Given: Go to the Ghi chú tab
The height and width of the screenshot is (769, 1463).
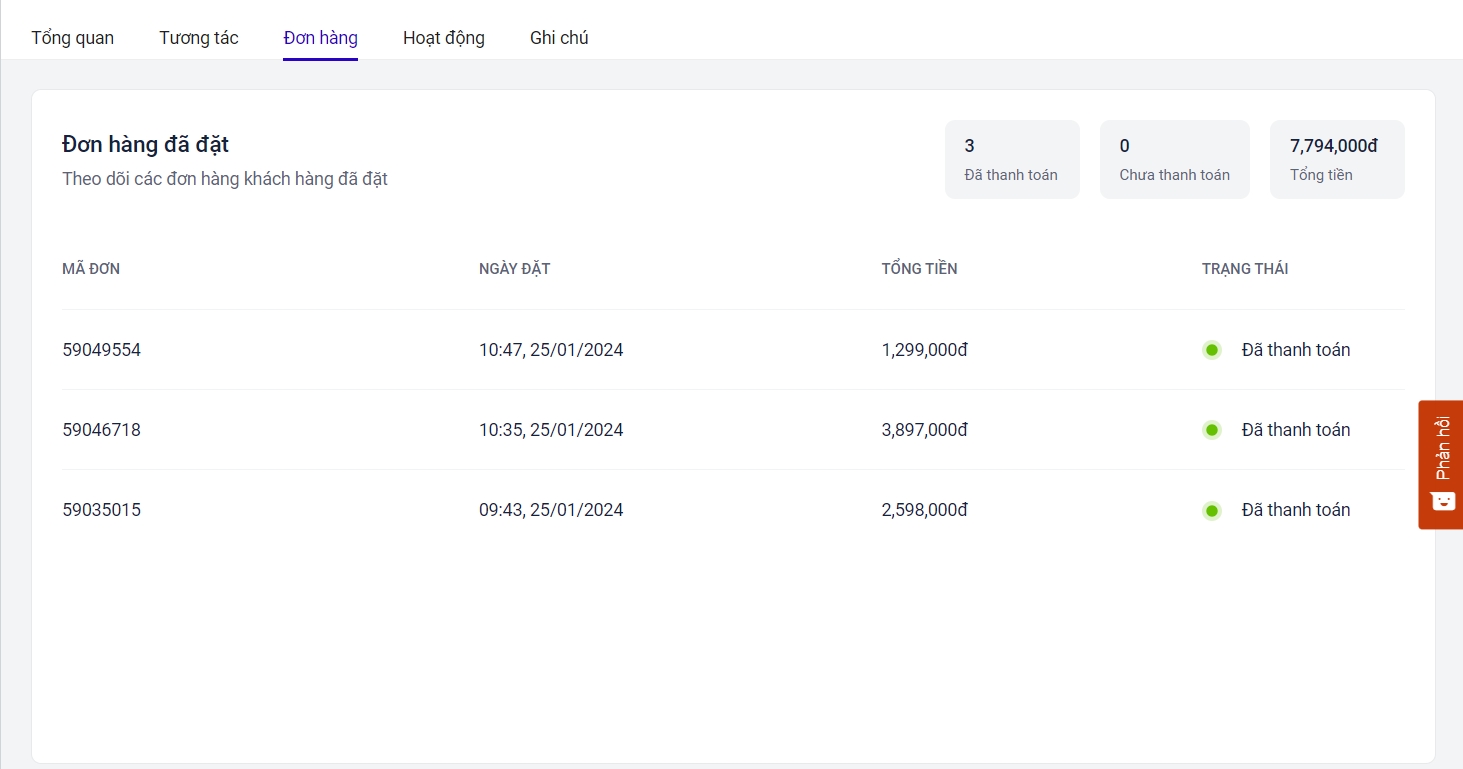Looking at the screenshot, I should (559, 38).
